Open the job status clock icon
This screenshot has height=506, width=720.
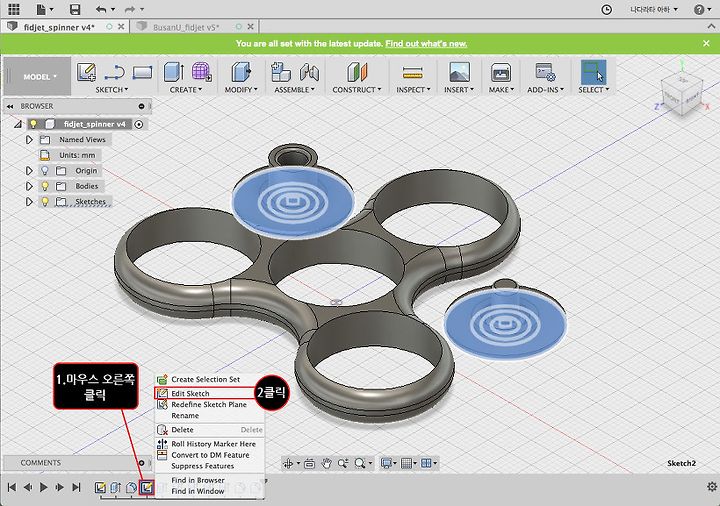coord(607,10)
